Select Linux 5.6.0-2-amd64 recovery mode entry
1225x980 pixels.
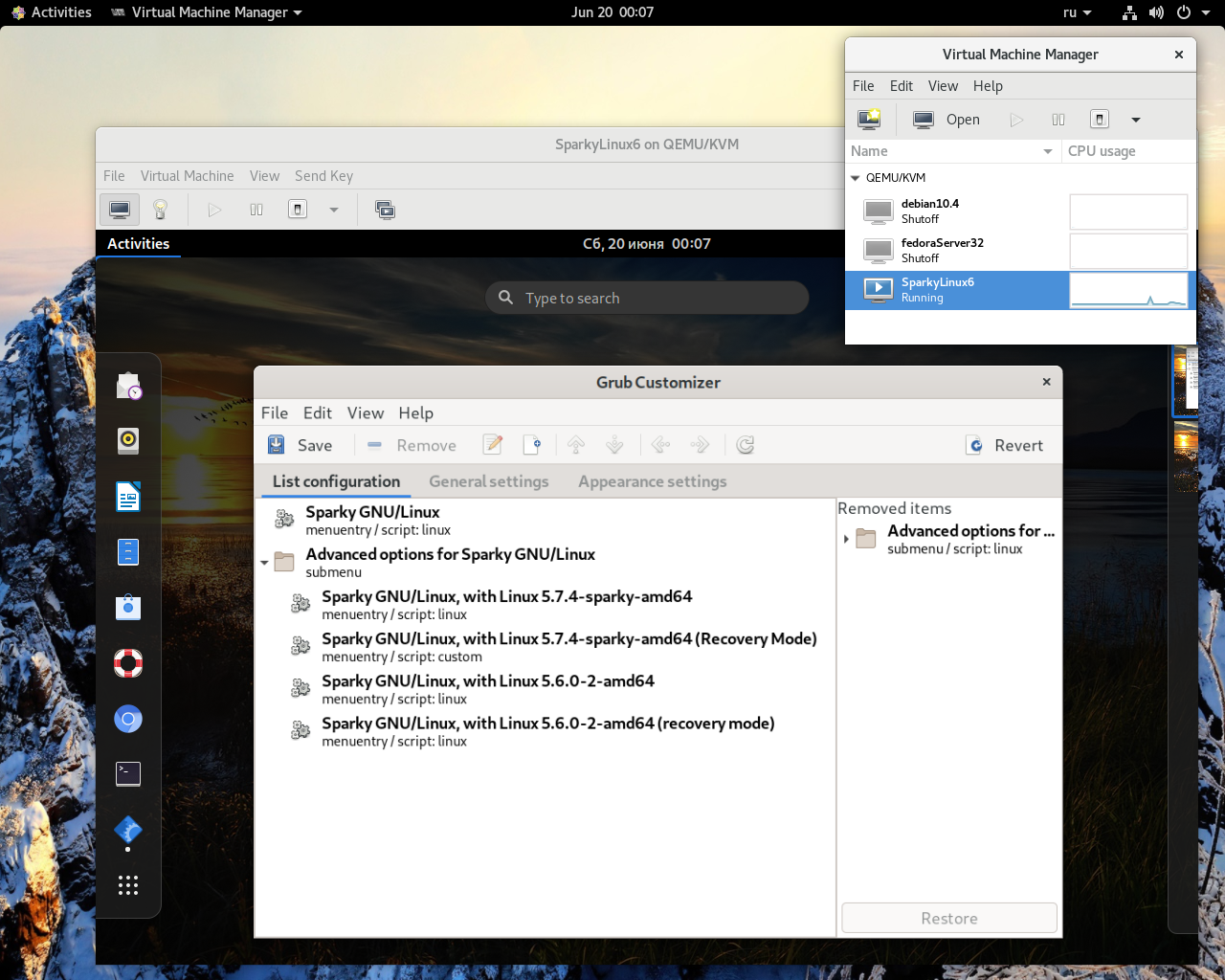pos(546,731)
